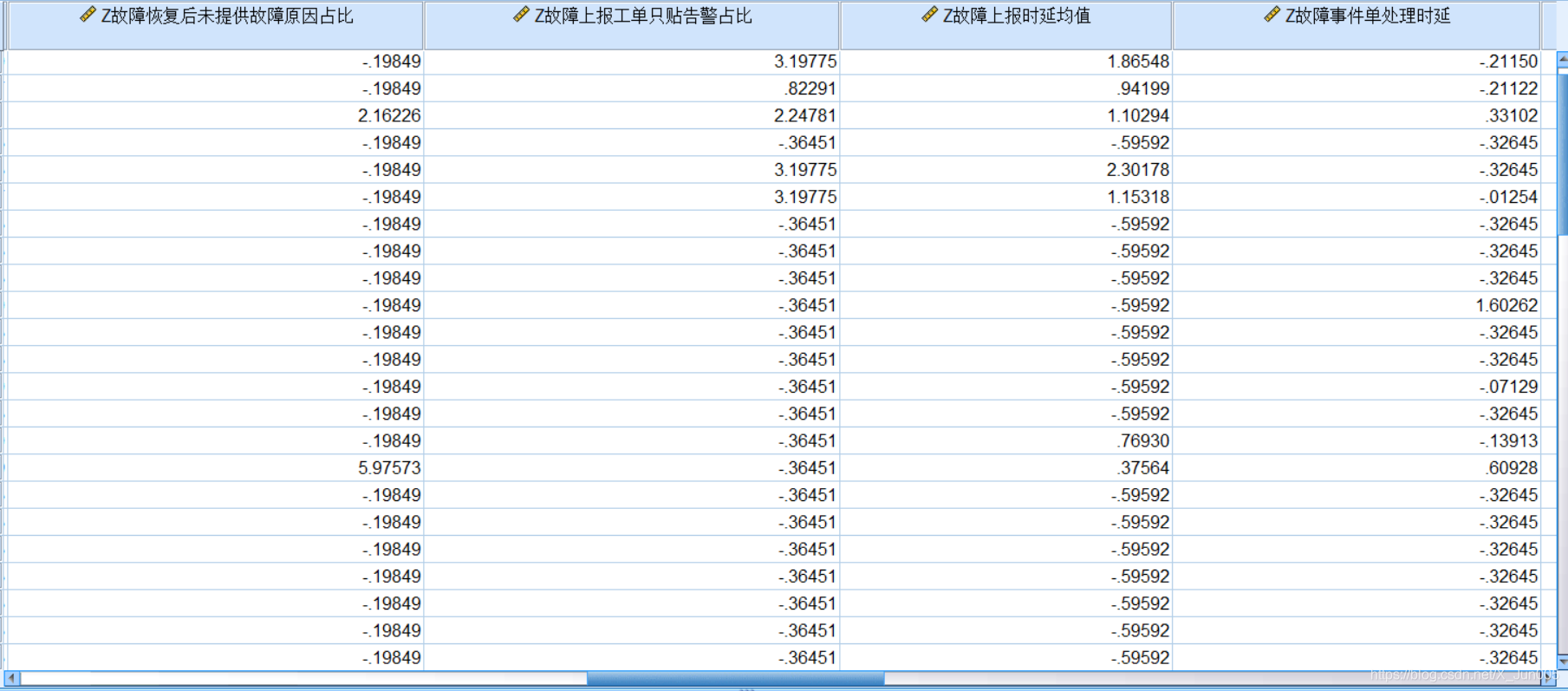
Task: Select the cell with value .76930
Action: 1006,441
